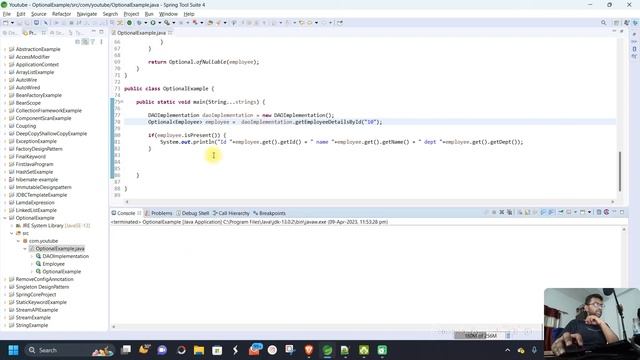Click Windows Start button
The height and width of the screenshot is (360, 640).
(x=13, y=350)
